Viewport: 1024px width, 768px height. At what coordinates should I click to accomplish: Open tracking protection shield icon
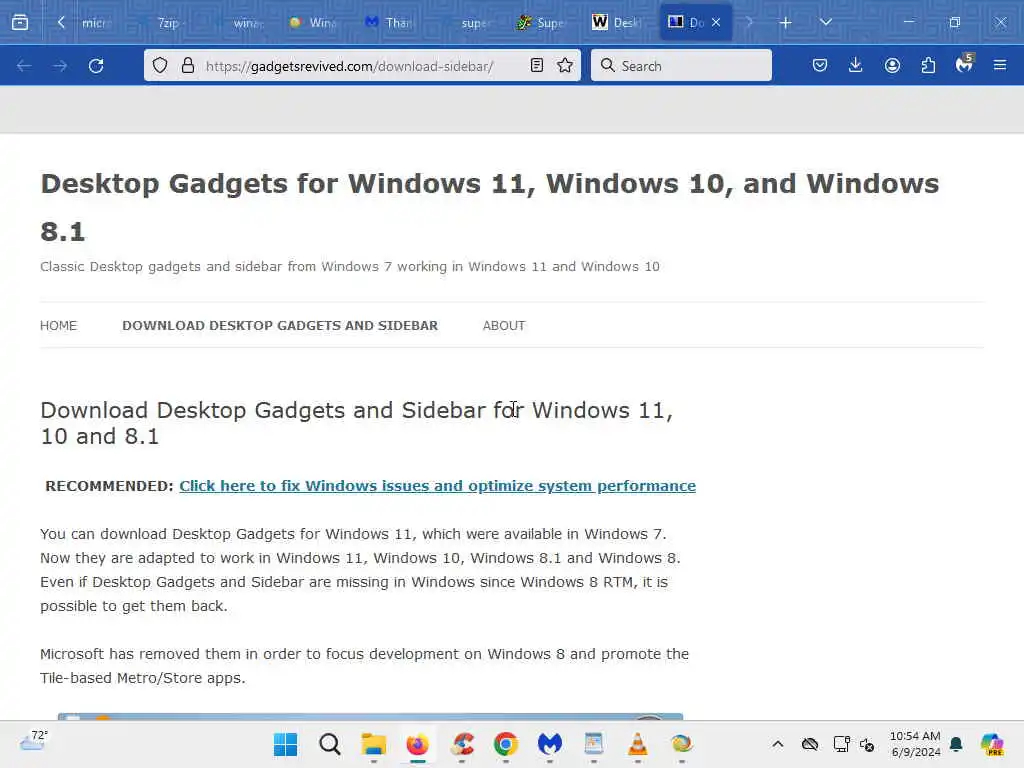tap(160, 65)
